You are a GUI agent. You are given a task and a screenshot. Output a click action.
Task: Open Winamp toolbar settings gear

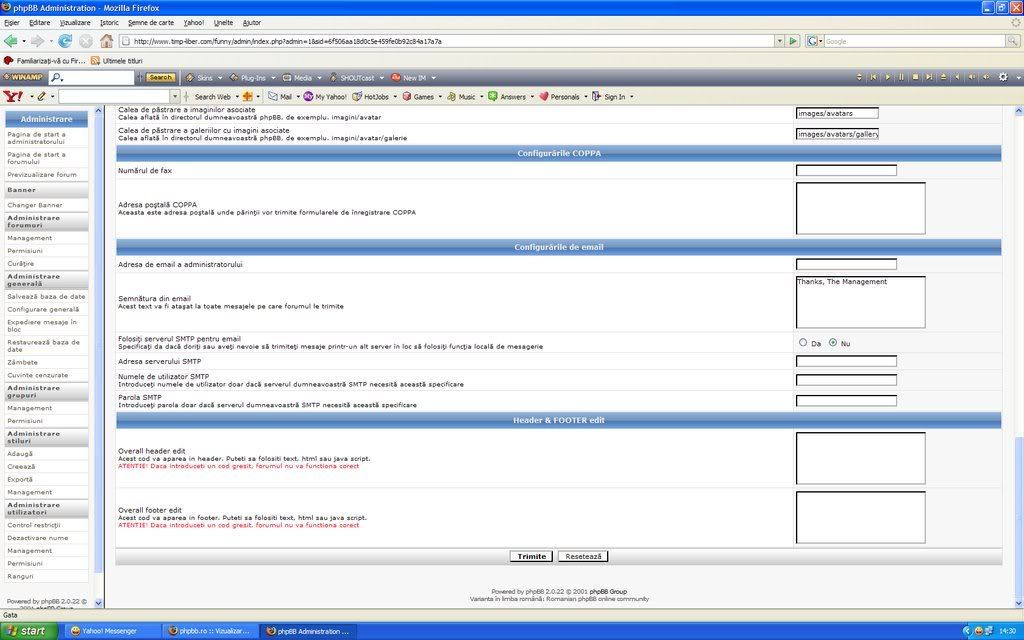coord(1004,77)
